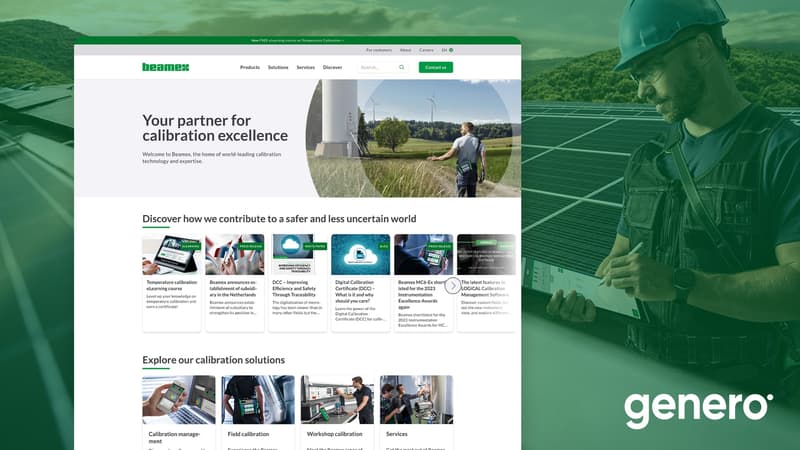Open the Services menu
Image resolution: width=800 pixels, height=450 pixels.
[x=306, y=67]
